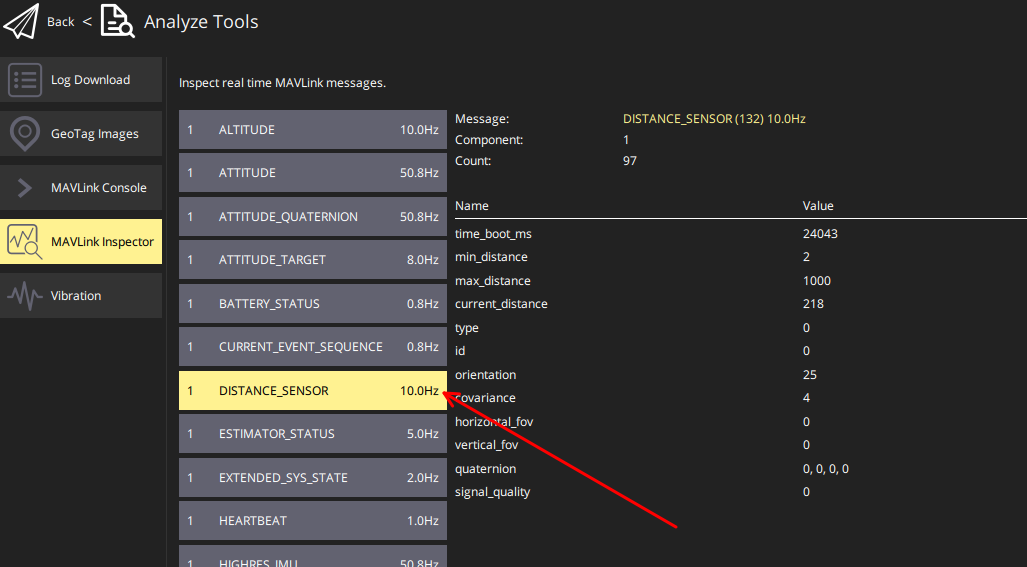Select the EXTENDED_SYS_STATE message
This screenshot has height=567, width=1027.
312,478
